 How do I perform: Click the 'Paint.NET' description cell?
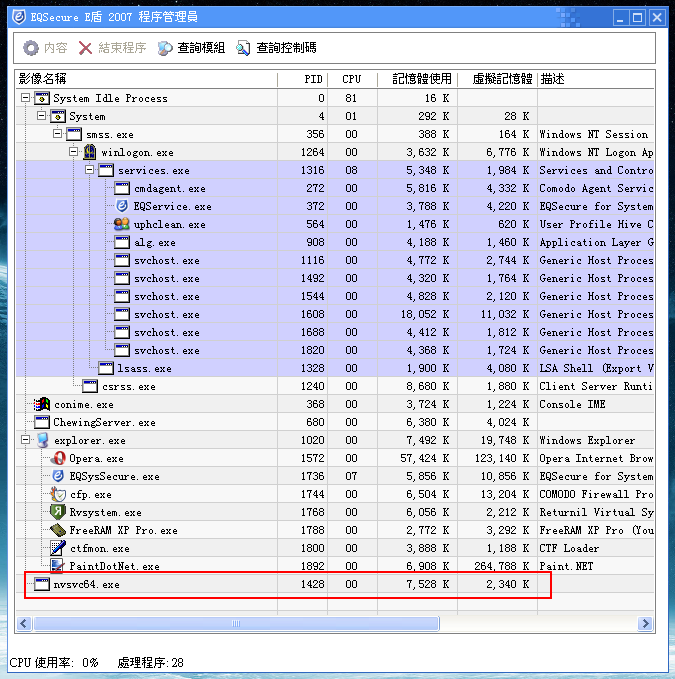coord(596,566)
